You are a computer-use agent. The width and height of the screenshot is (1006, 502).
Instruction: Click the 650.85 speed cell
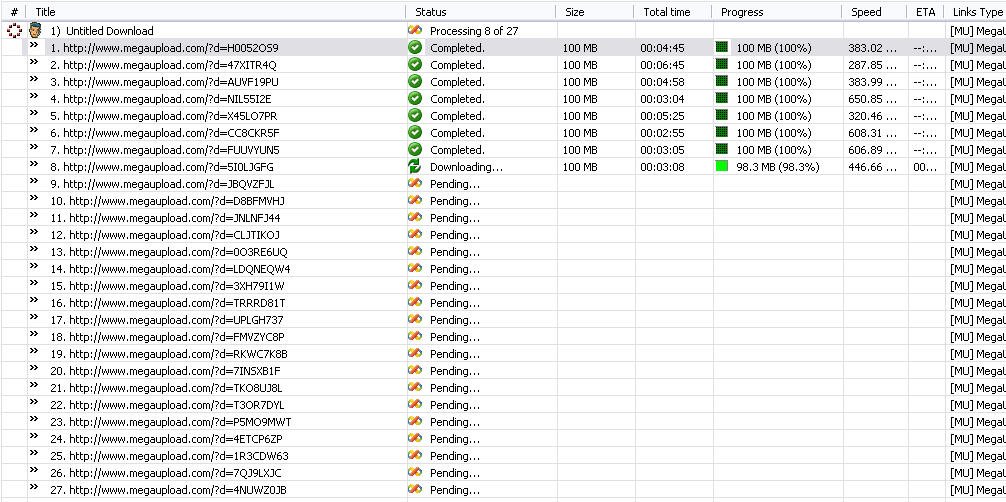click(x=873, y=99)
